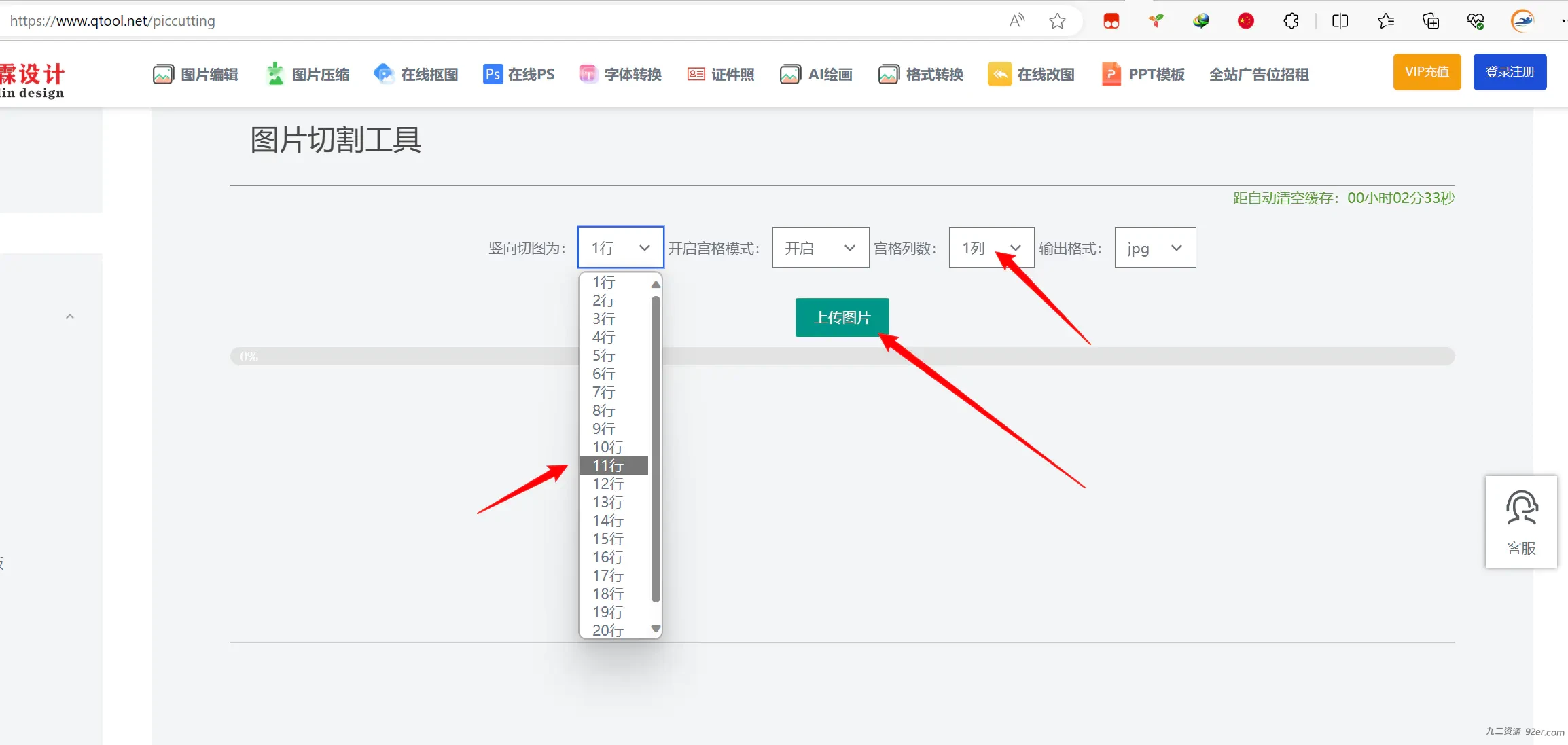Screen dimensions: 1568x745
Task: Select 6行 in the dropdown list
Action: (614, 374)
